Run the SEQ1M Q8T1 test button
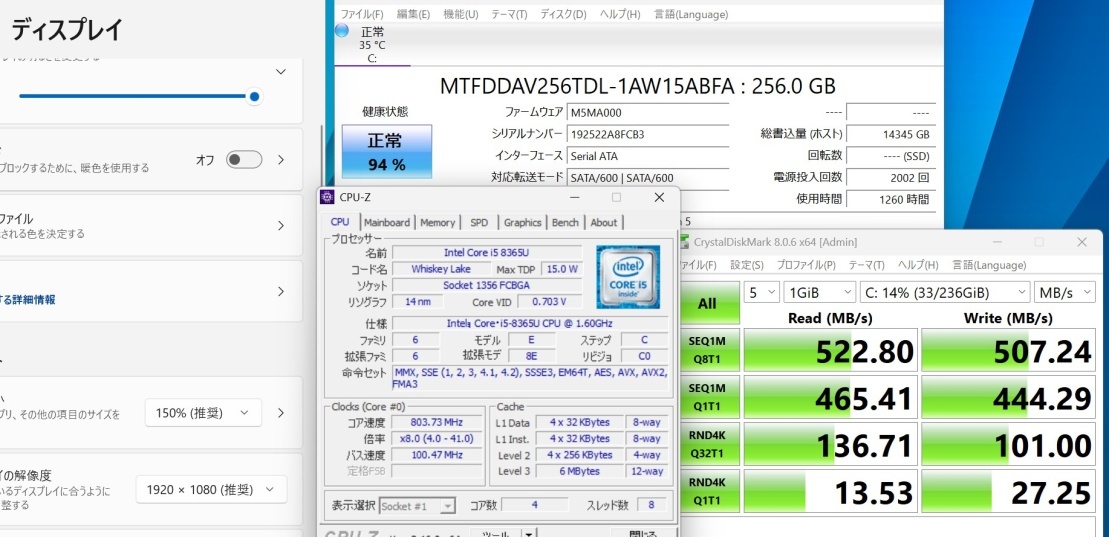 [707, 350]
